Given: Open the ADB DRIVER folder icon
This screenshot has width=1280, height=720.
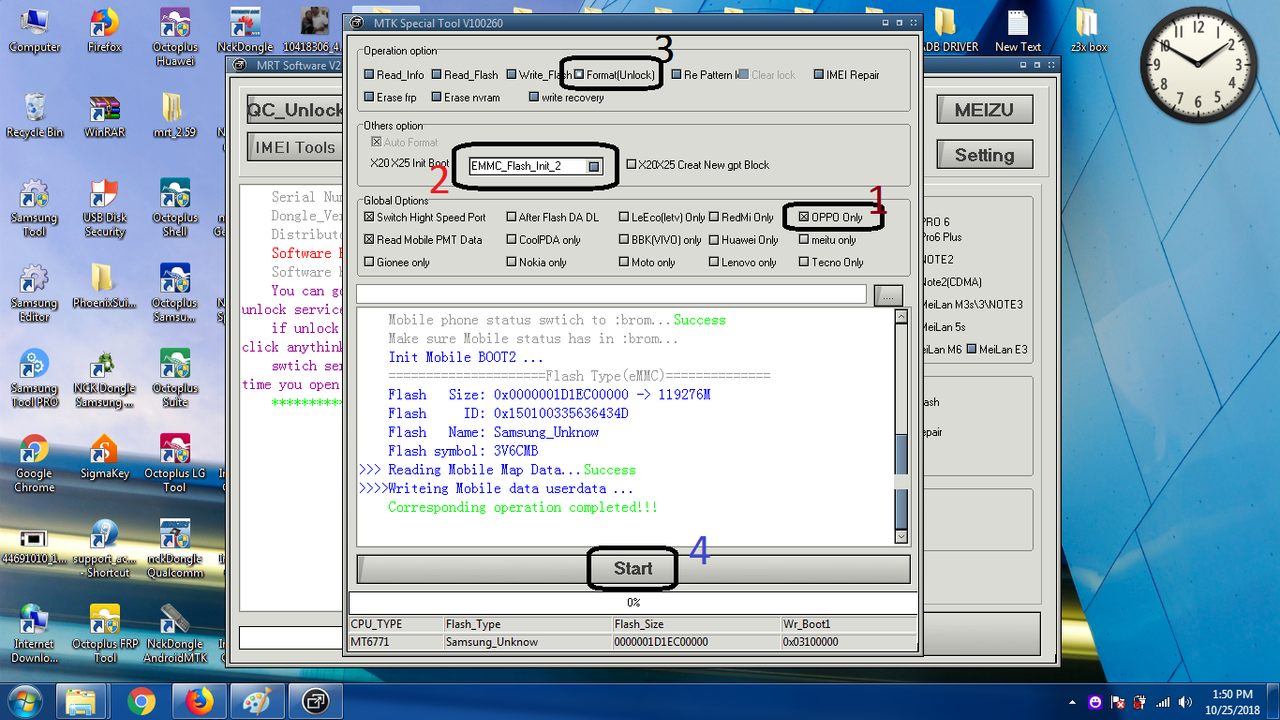Looking at the screenshot, I should pyautogui.click(x=946, y=30).
